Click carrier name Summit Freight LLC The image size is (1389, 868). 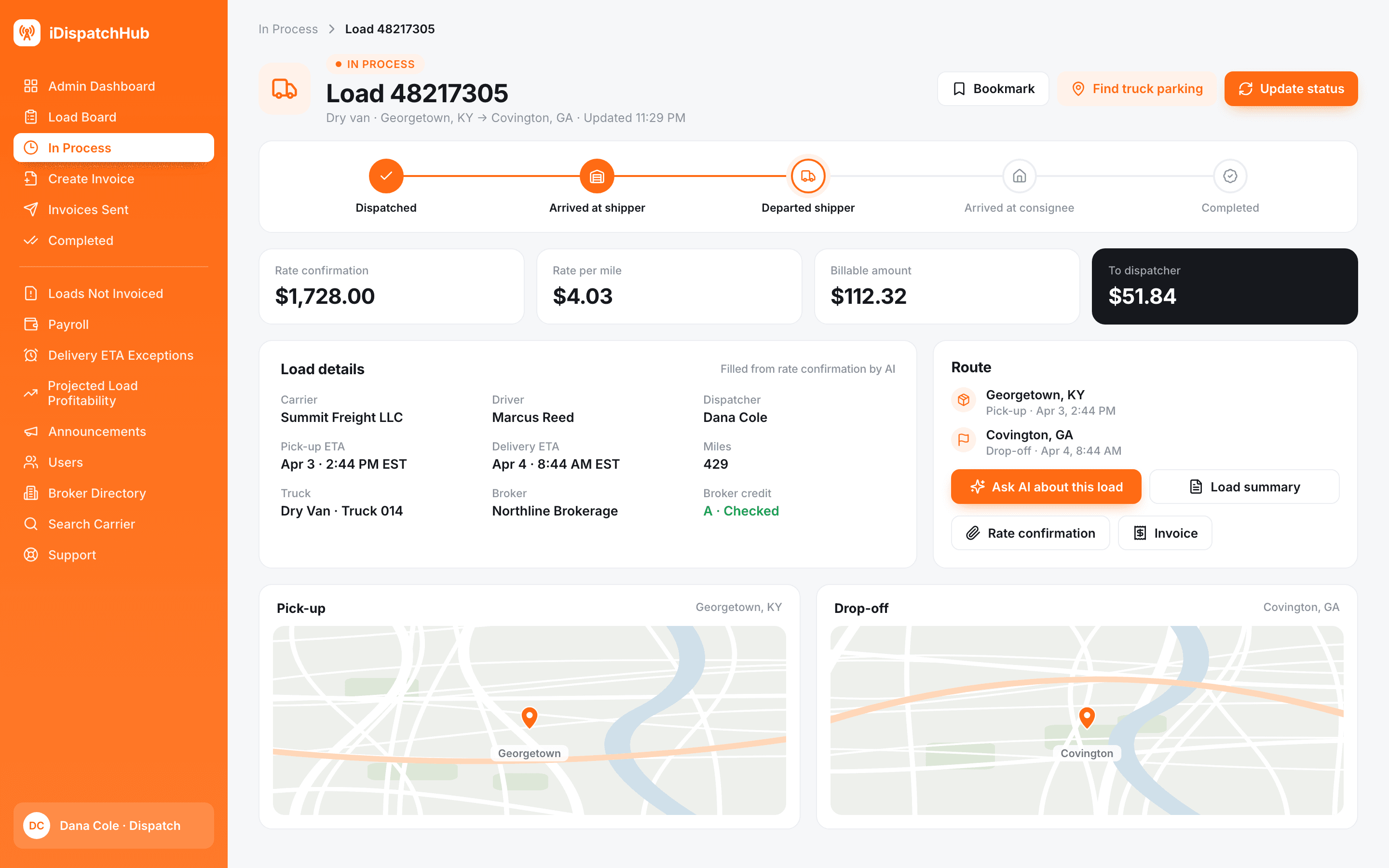coord(341,417)
